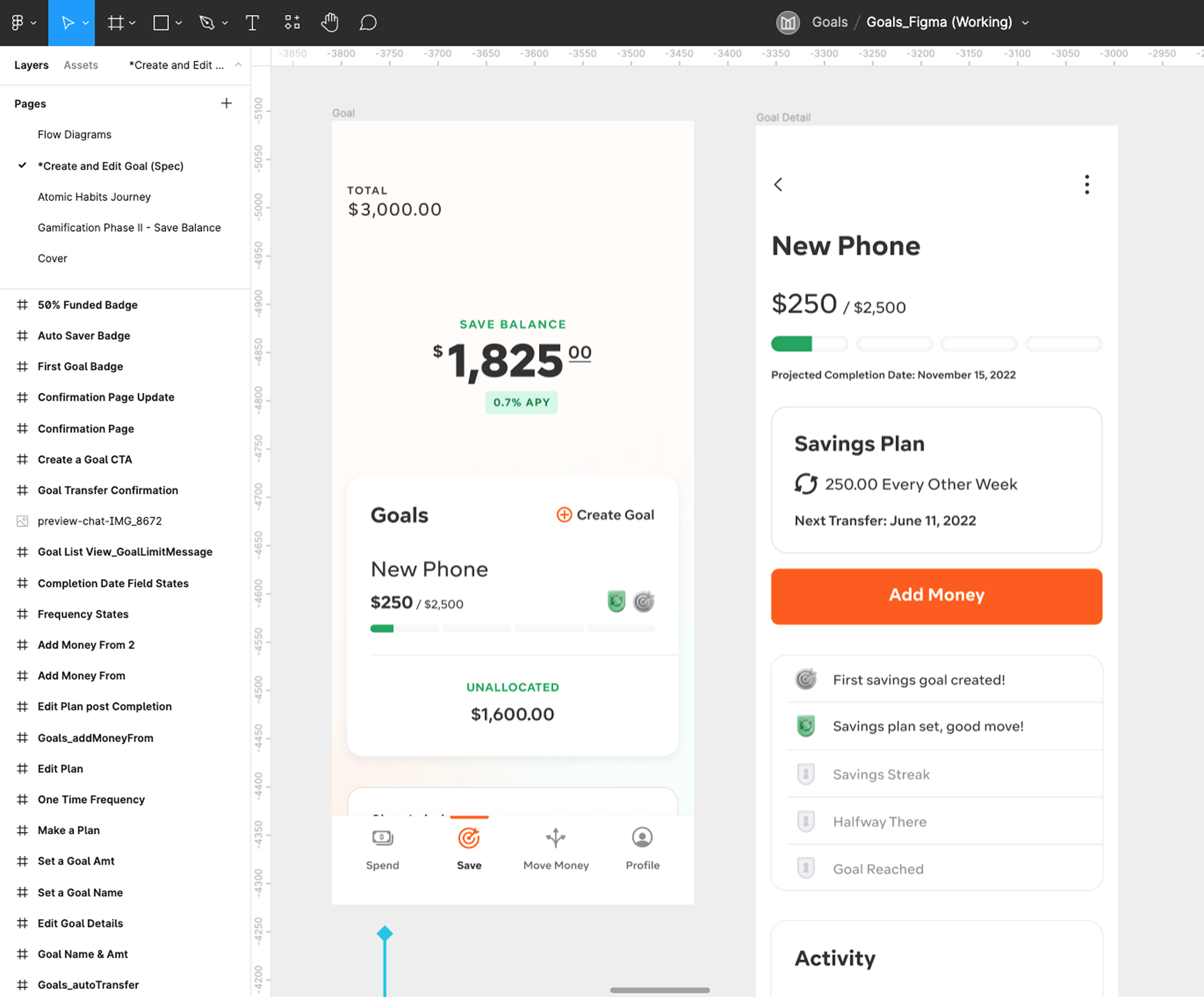Activate the Hand tool
This screenshot has height=997, width=1204.
330,23
